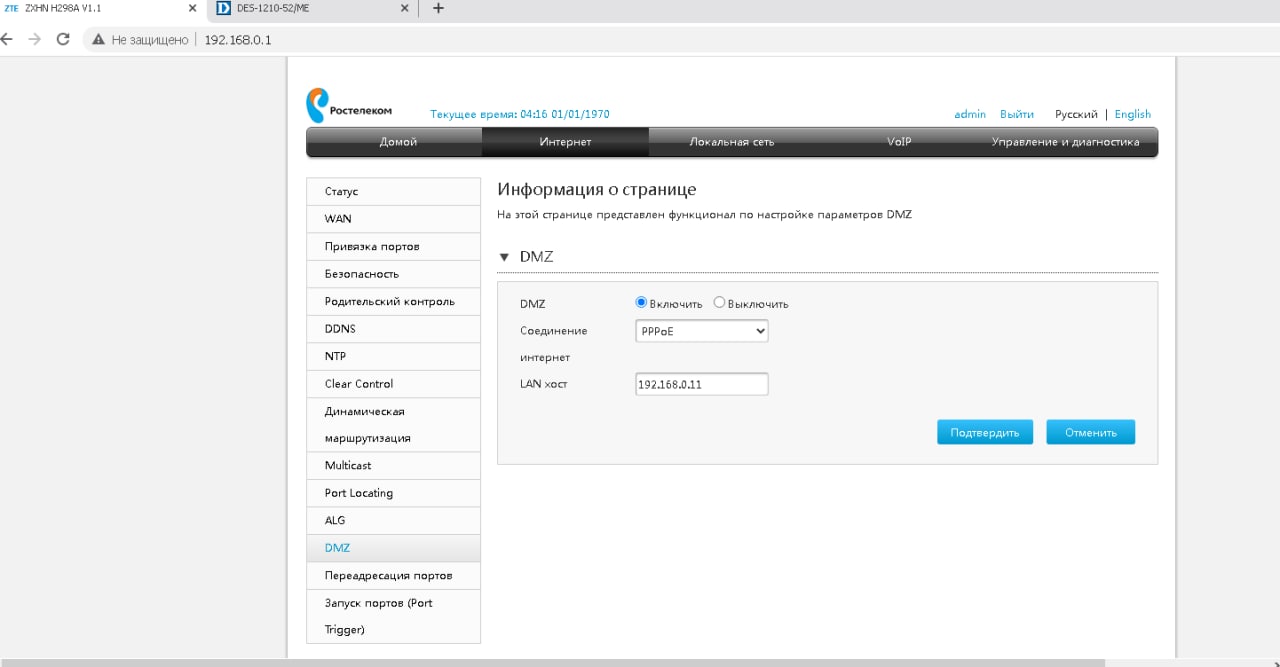This screenshot has height=667, width=1280.
Task: Click the browser forward arrow icon
Action: 35,39
